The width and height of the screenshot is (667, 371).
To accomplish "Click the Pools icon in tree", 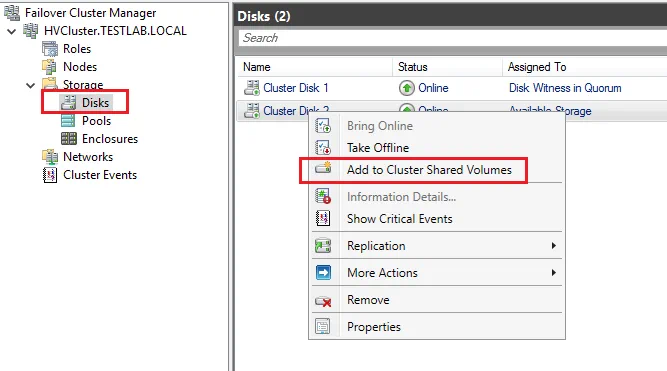I will click(68, 121).
